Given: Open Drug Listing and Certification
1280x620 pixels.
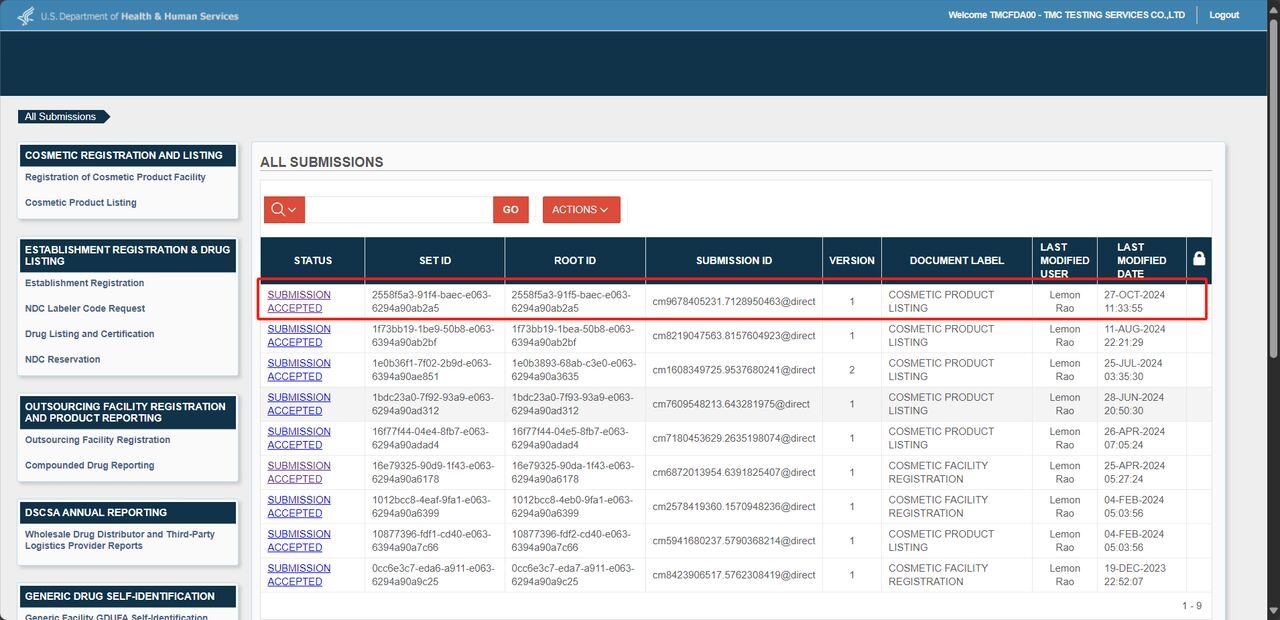Looking at the screenshot, I should tap(90, 334).
